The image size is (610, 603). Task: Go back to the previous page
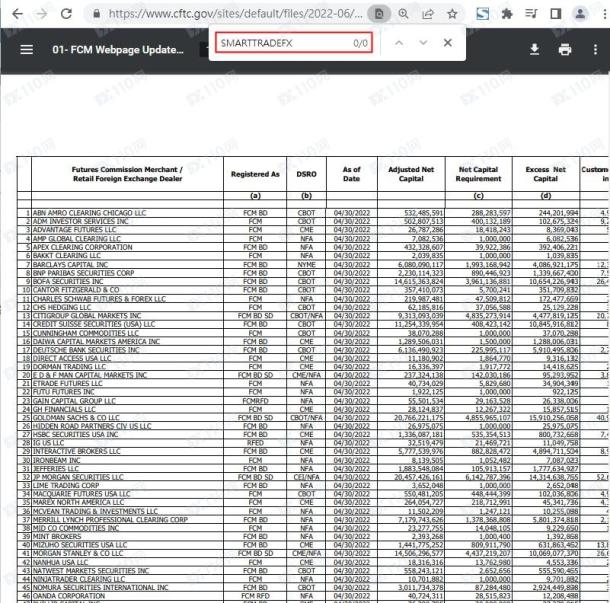coord(17,14)
